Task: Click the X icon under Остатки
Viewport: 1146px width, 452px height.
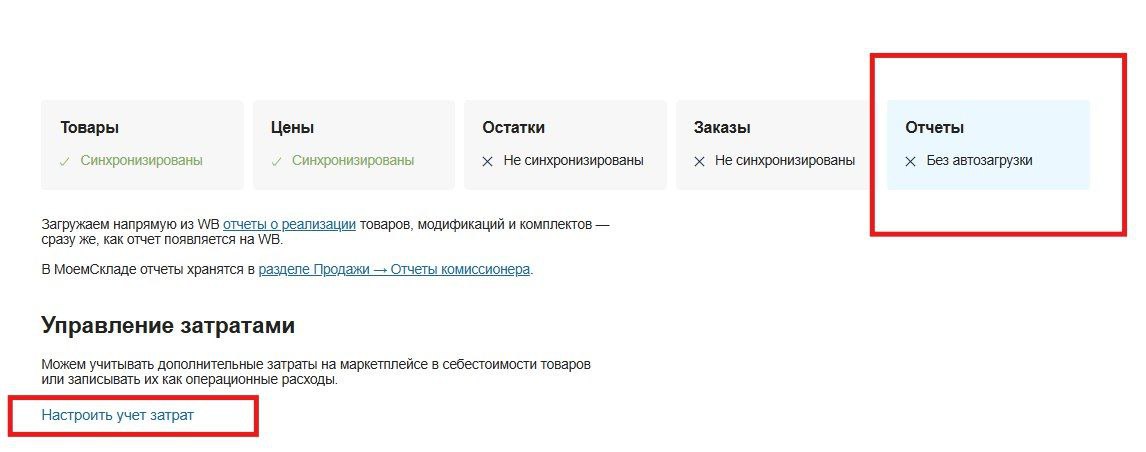Action: [487, 162]
